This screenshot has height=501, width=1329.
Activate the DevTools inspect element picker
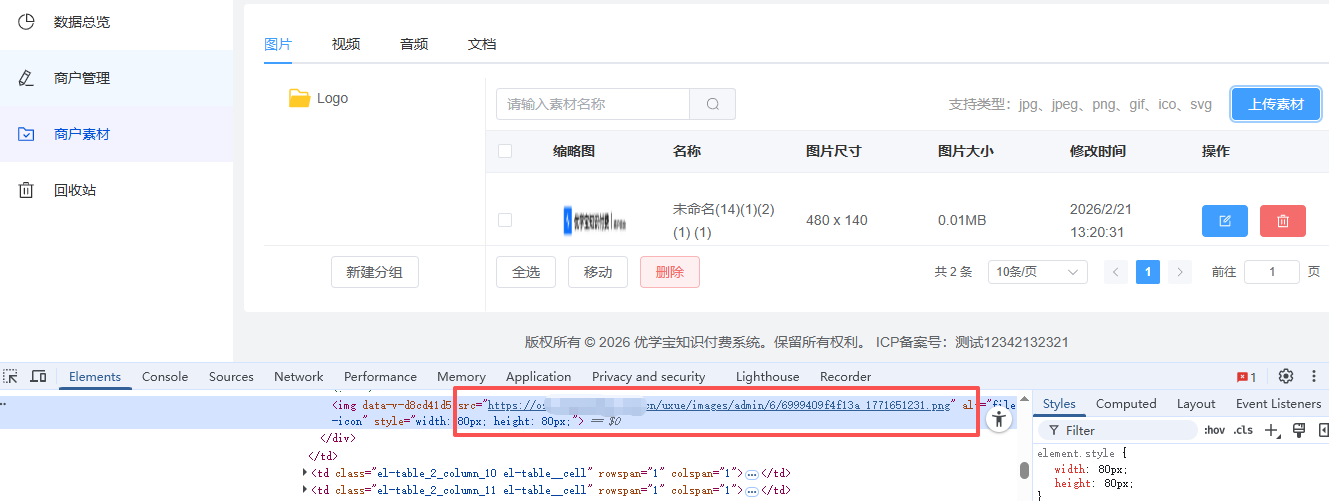pos(10,377)
